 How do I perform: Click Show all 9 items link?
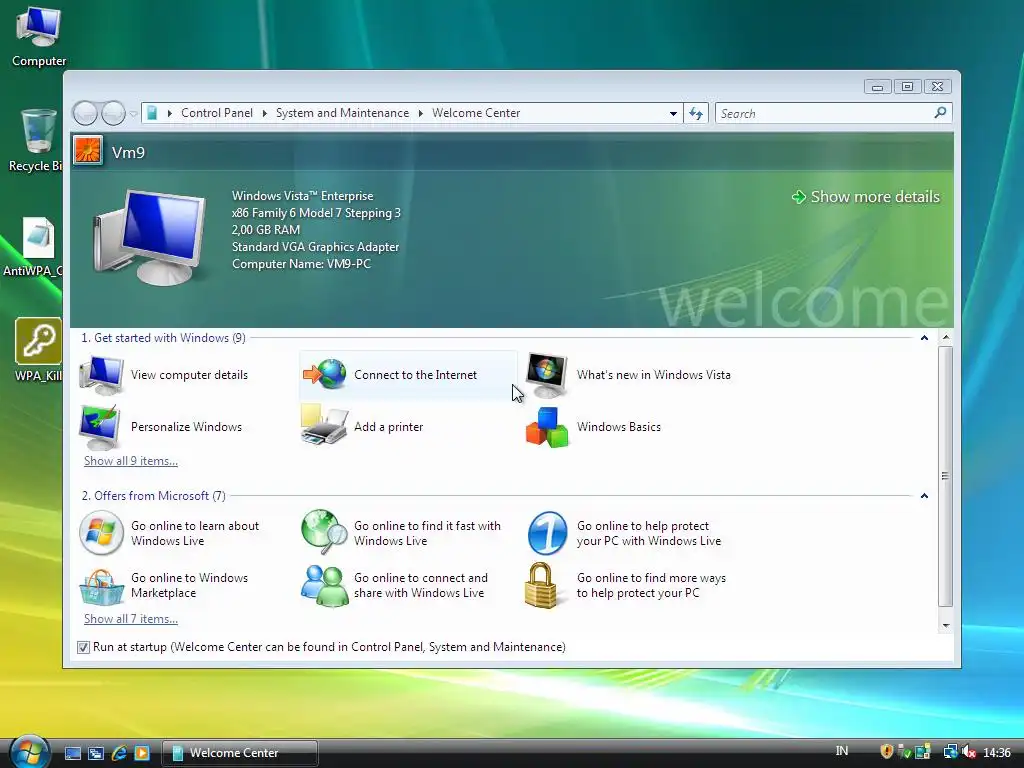(x=131, y=460)
